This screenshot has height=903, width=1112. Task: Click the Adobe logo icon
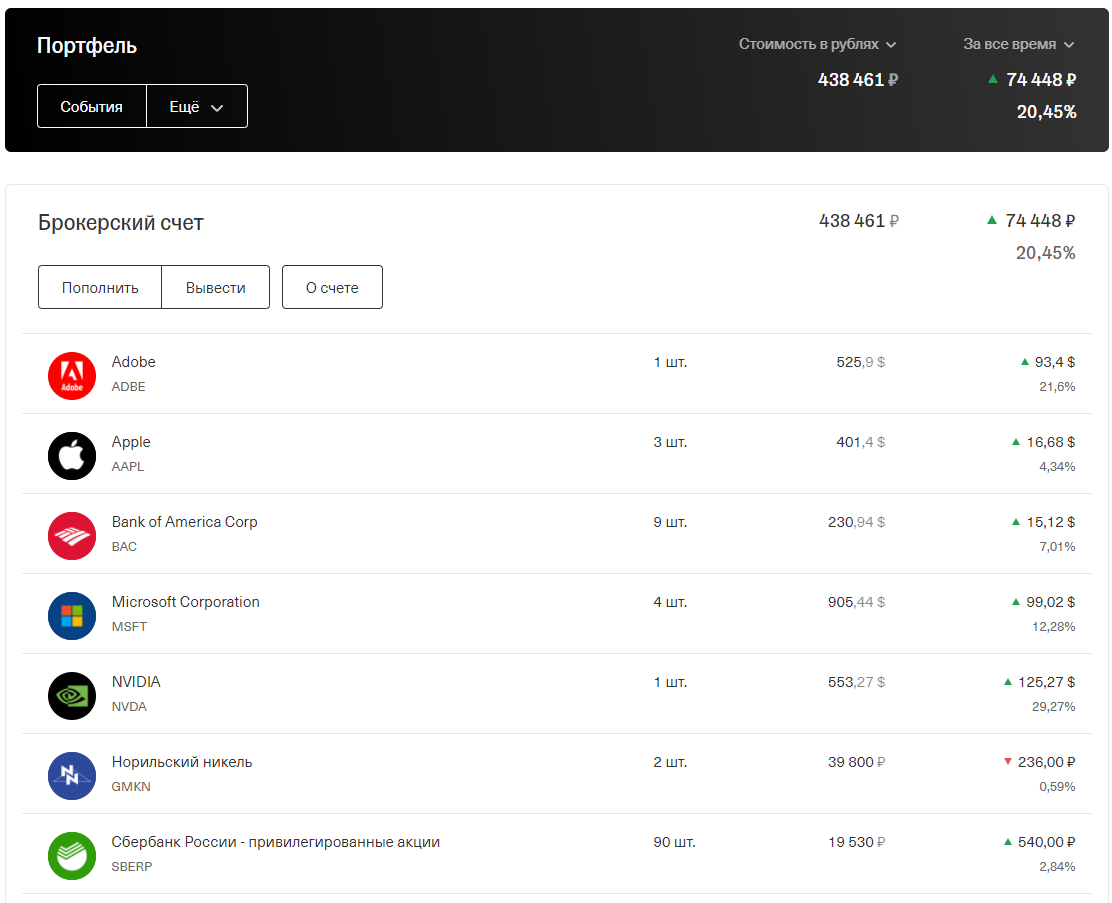coord(72,375)
